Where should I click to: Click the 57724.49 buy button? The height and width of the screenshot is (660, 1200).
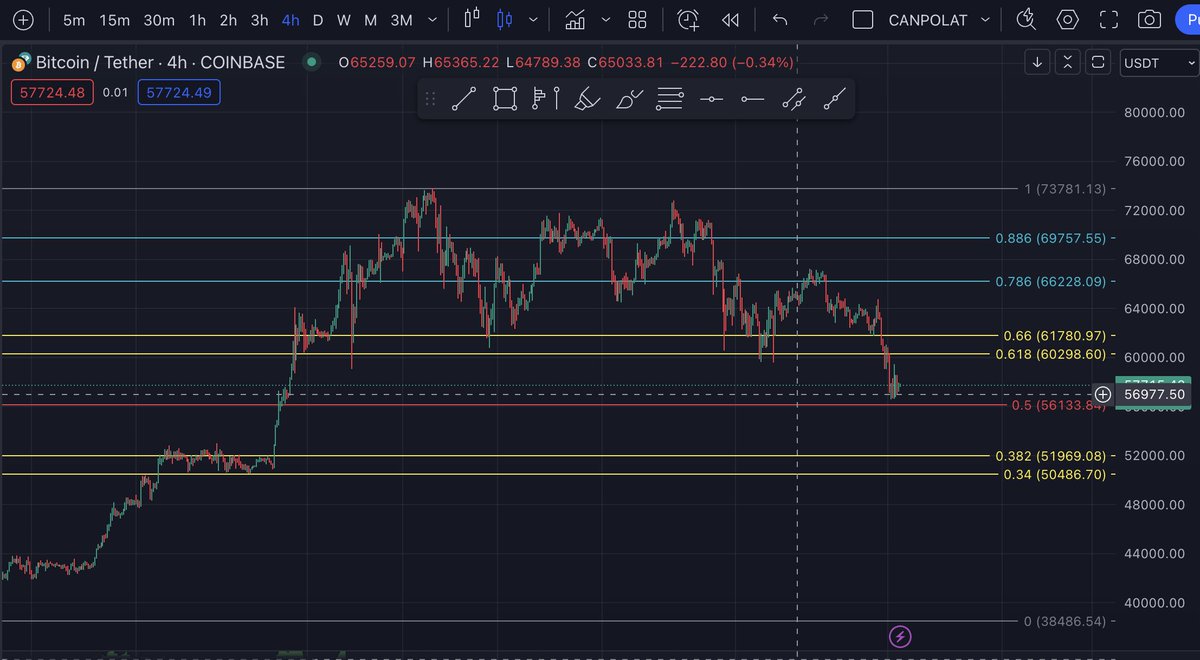tap(178, 91)
